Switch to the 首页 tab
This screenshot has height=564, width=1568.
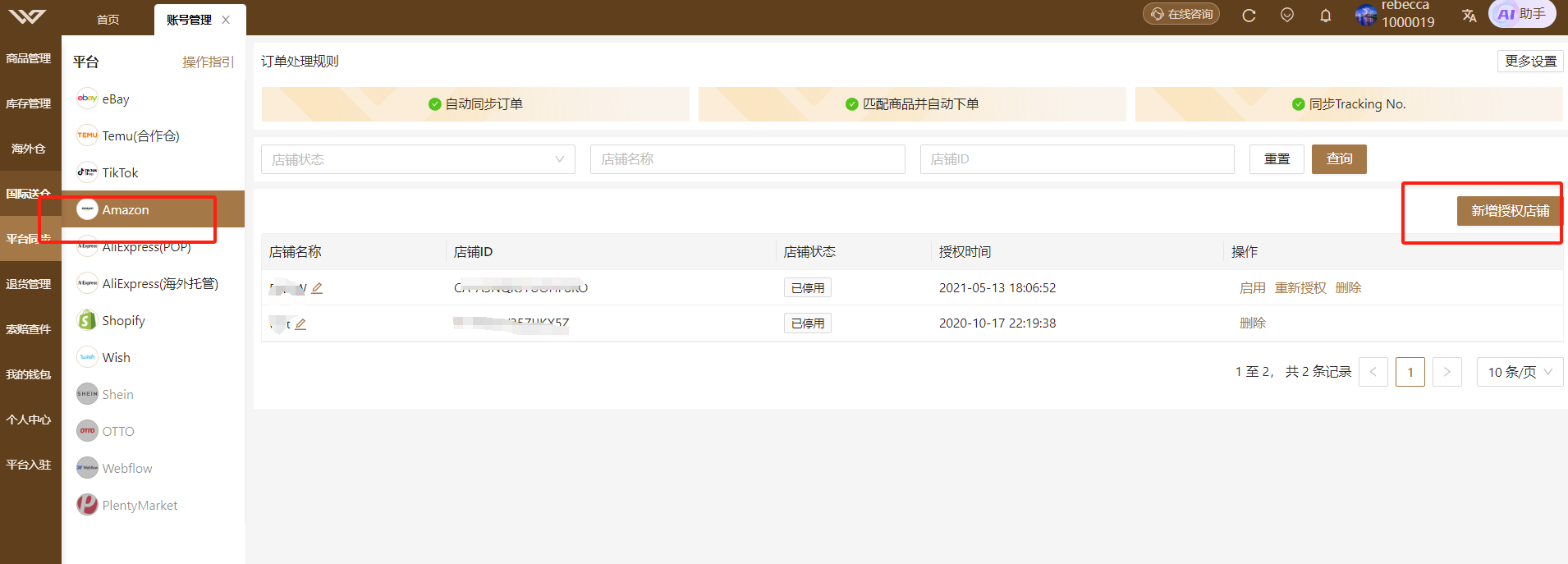108,20
